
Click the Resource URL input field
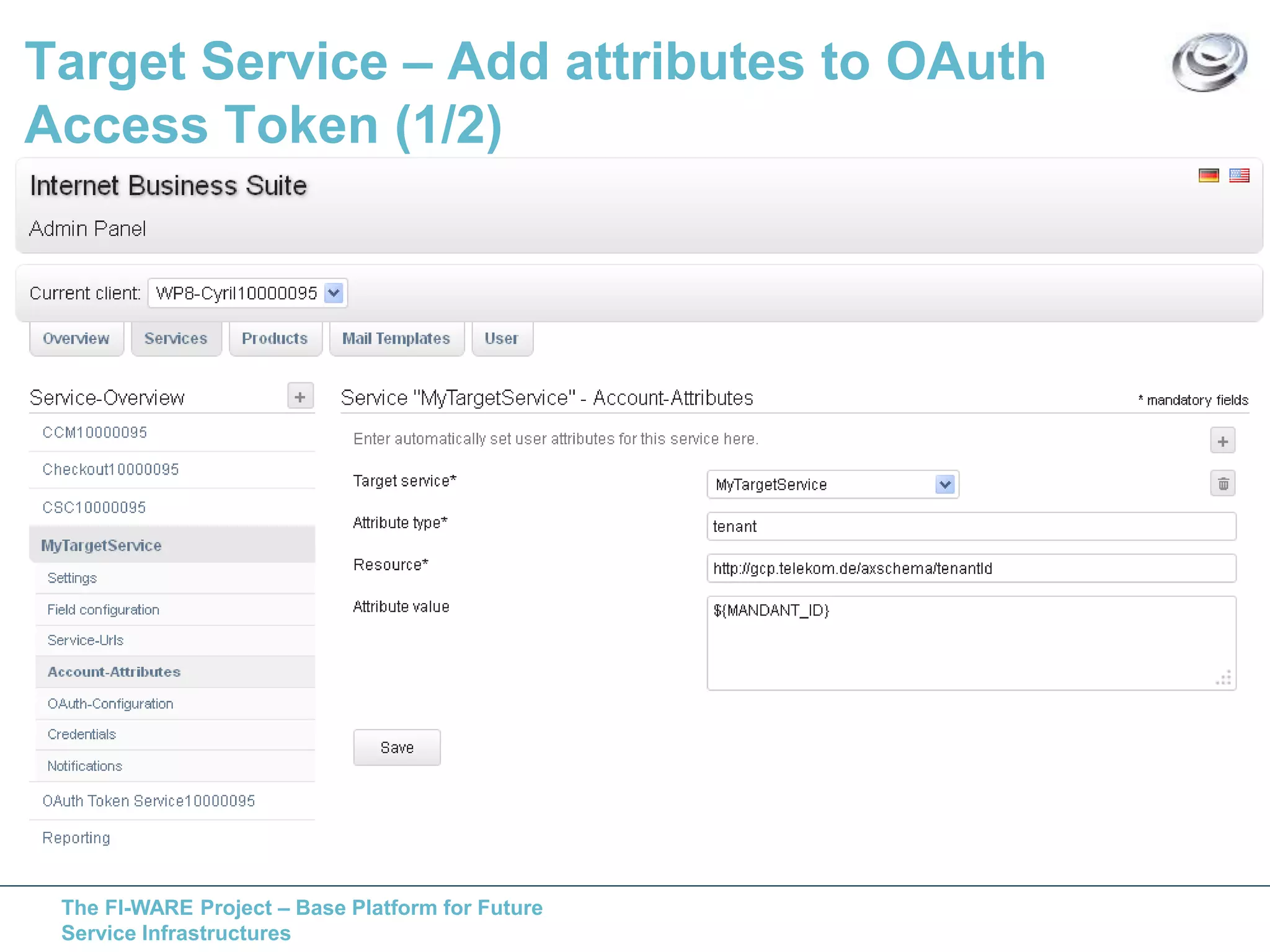(x=971, y=568)
